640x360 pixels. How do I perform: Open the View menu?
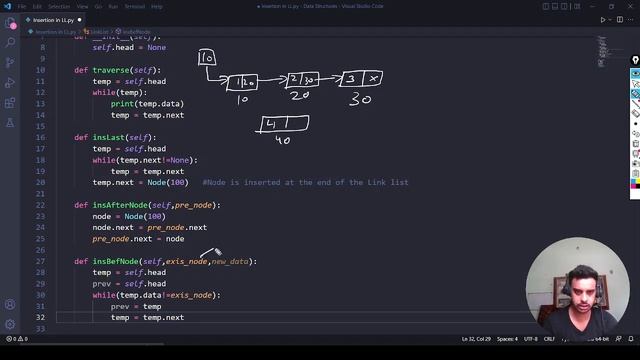[82, 7]
